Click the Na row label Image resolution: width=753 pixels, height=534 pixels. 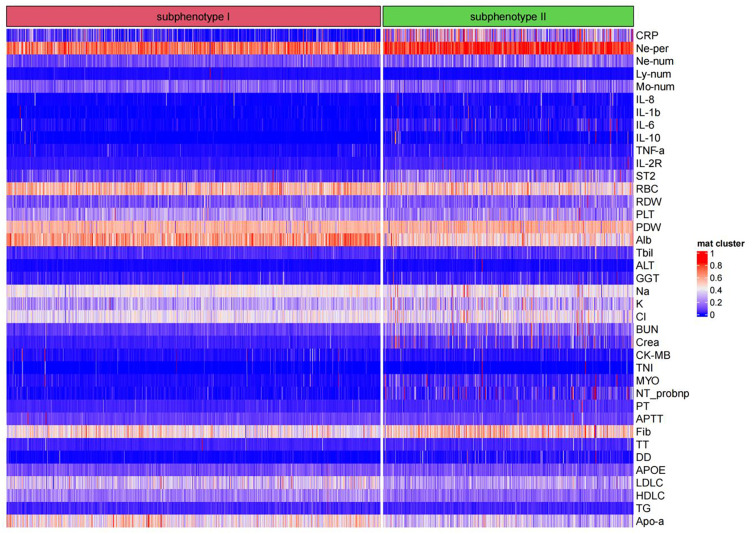[643, 291]
